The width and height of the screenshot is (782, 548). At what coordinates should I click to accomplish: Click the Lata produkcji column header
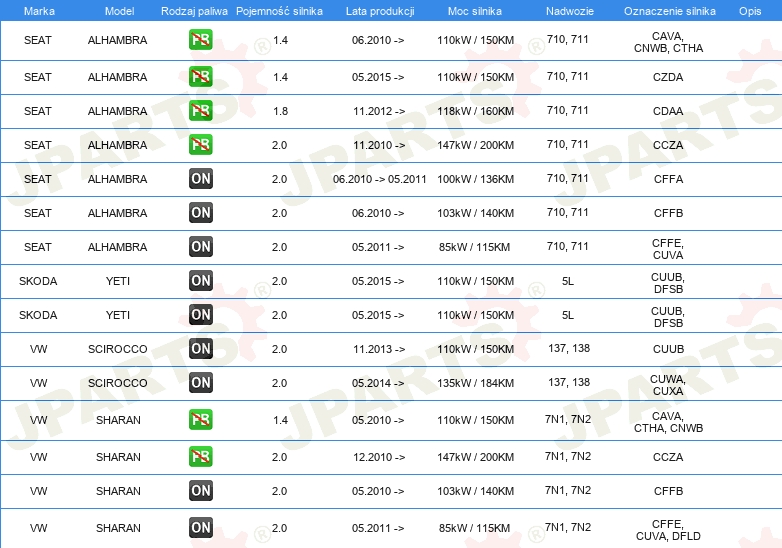click(x=380, y=11)
